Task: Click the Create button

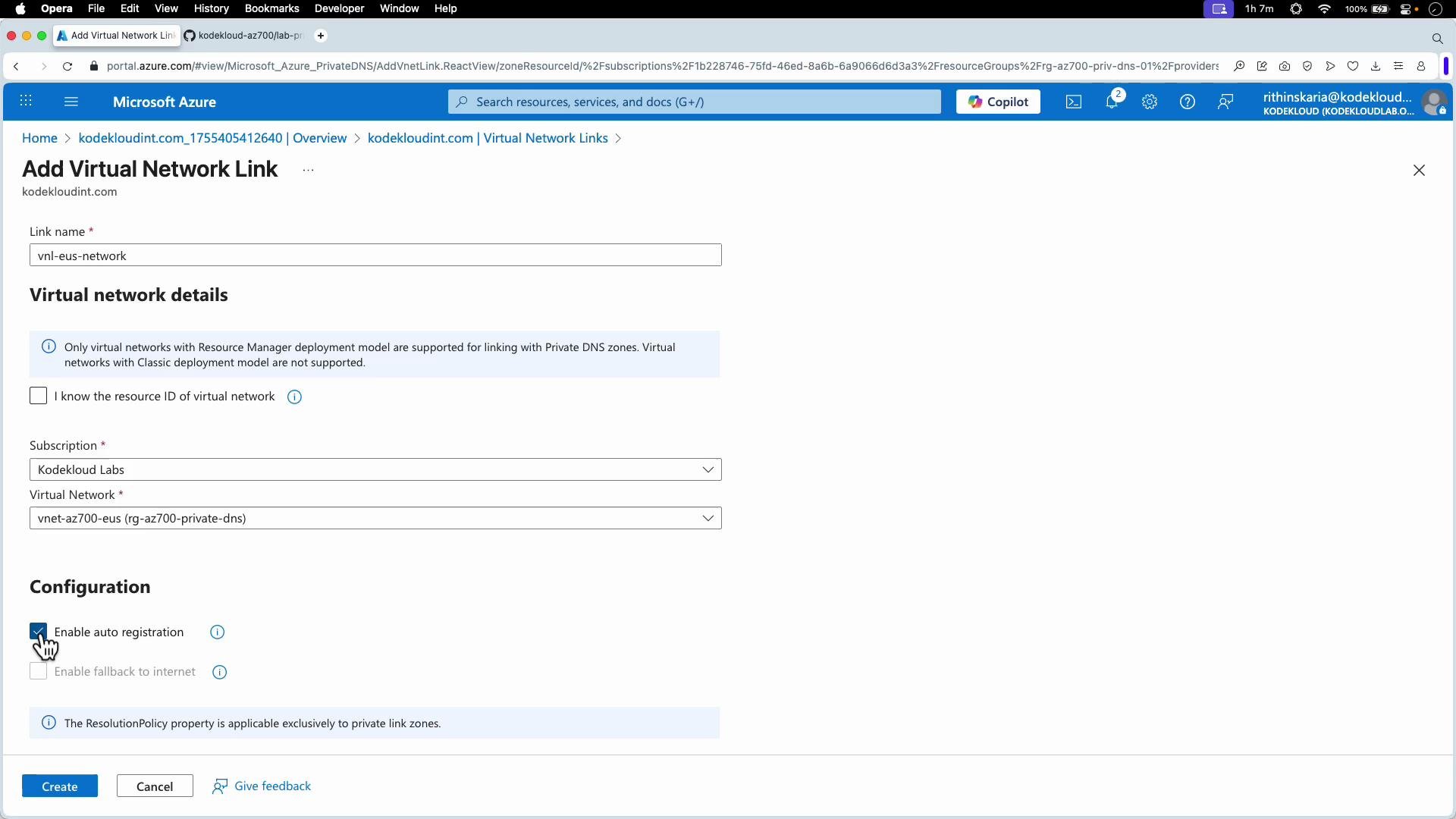Action: coord(60,786)
